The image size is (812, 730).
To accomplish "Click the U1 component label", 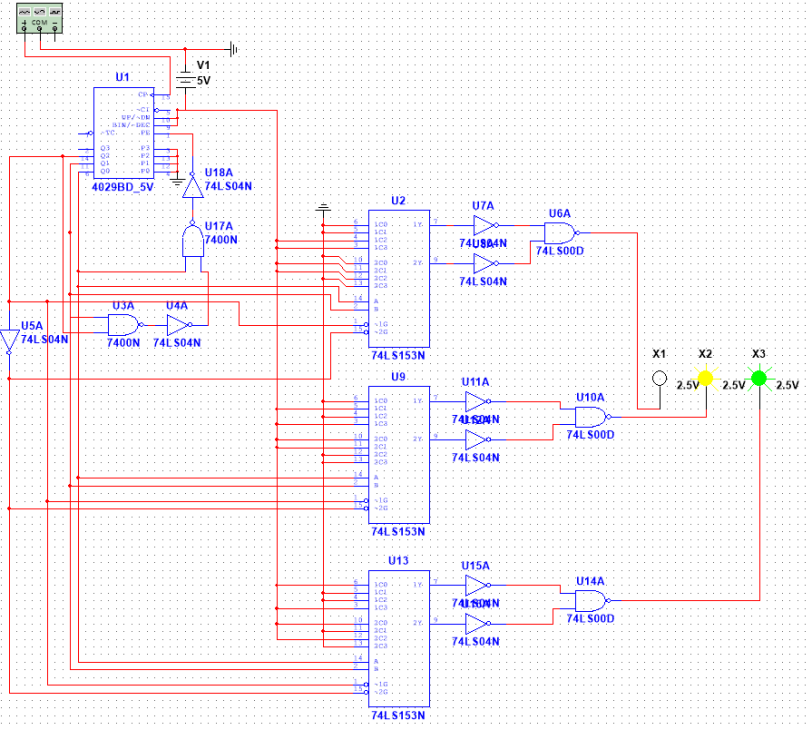I will click(x=122, y=77).
